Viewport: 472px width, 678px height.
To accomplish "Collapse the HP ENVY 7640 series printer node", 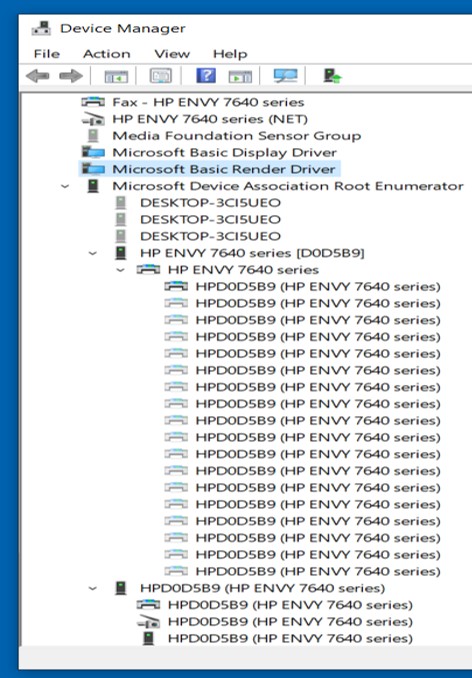I will point(121,270).
